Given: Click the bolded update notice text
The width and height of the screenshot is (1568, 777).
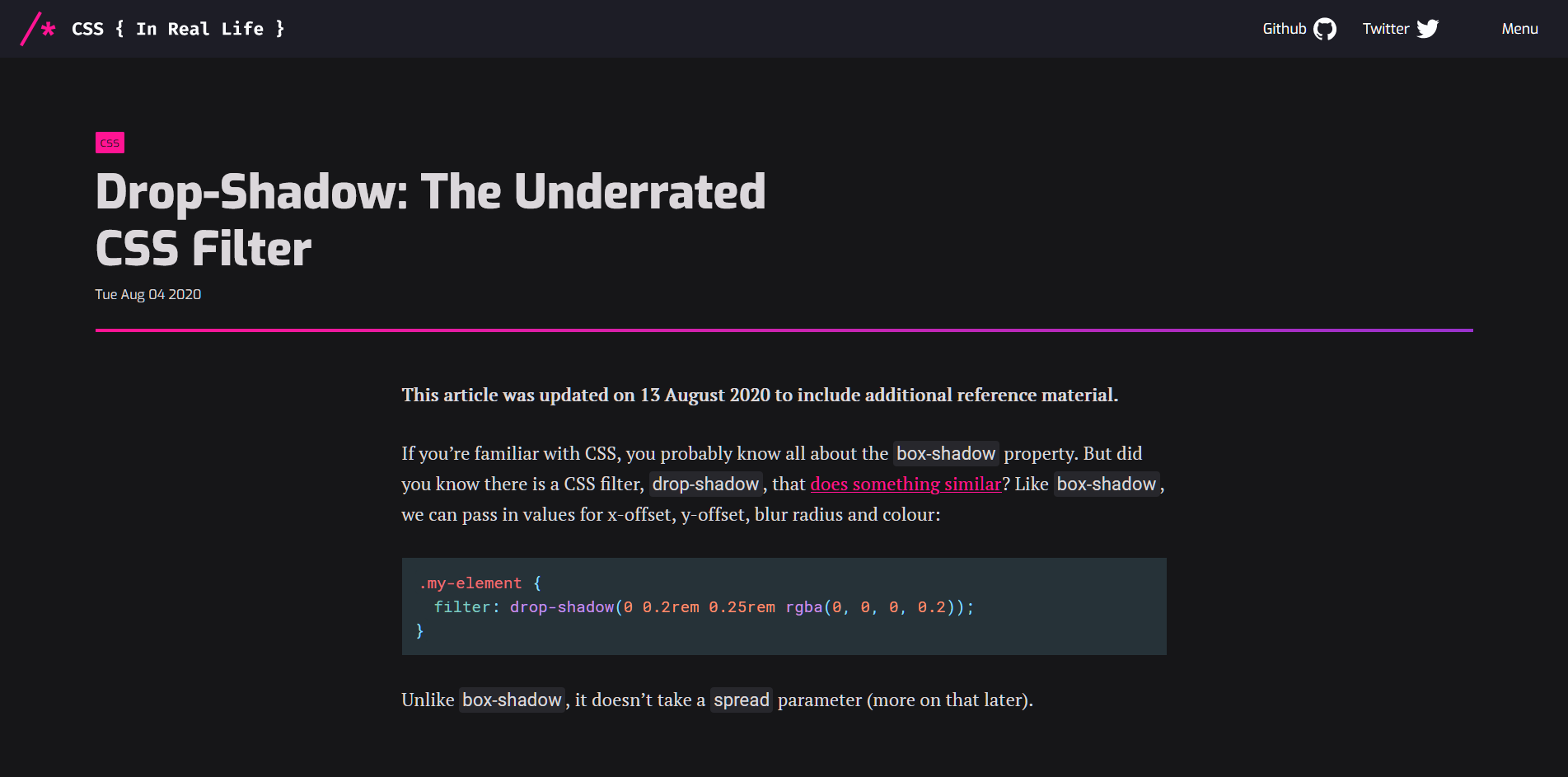Looking at the screenshot, I should coord(759,395).
